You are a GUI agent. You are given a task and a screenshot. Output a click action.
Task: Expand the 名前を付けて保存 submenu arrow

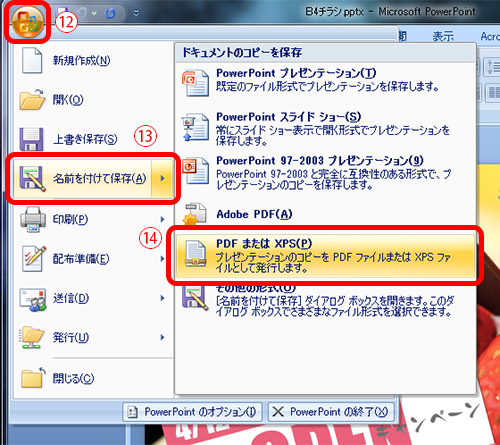pos(163,178)
